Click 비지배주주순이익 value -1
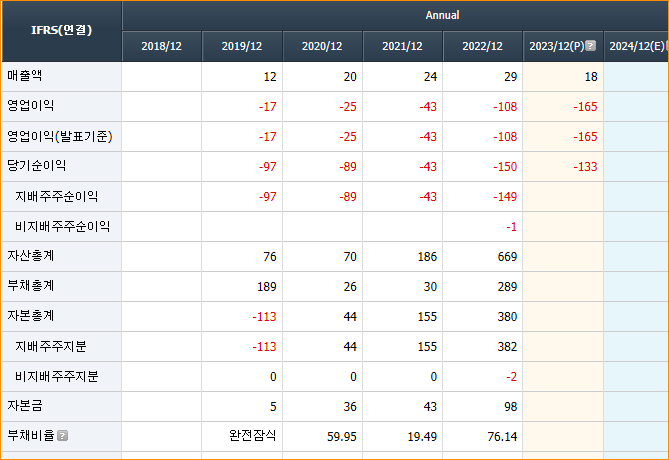669x460 pixels. (512, 227)
